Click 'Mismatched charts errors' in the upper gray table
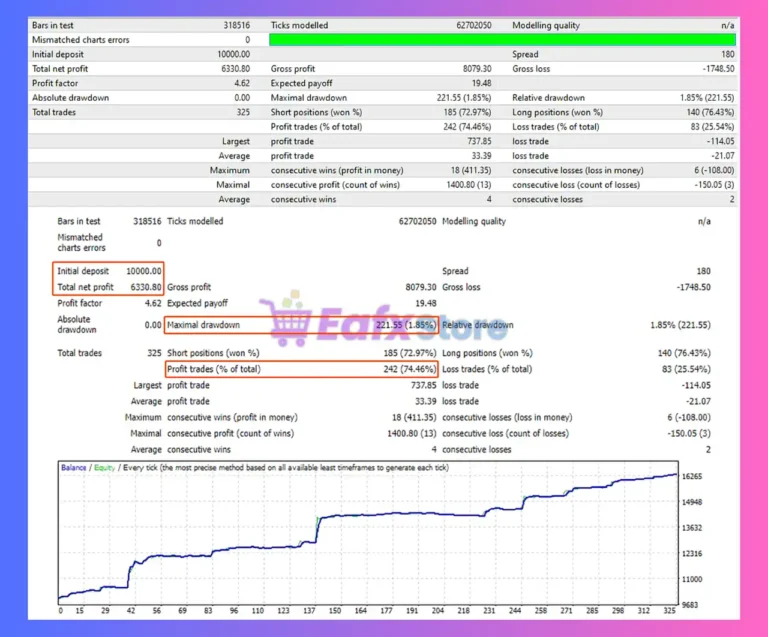 tap(81, 40)
